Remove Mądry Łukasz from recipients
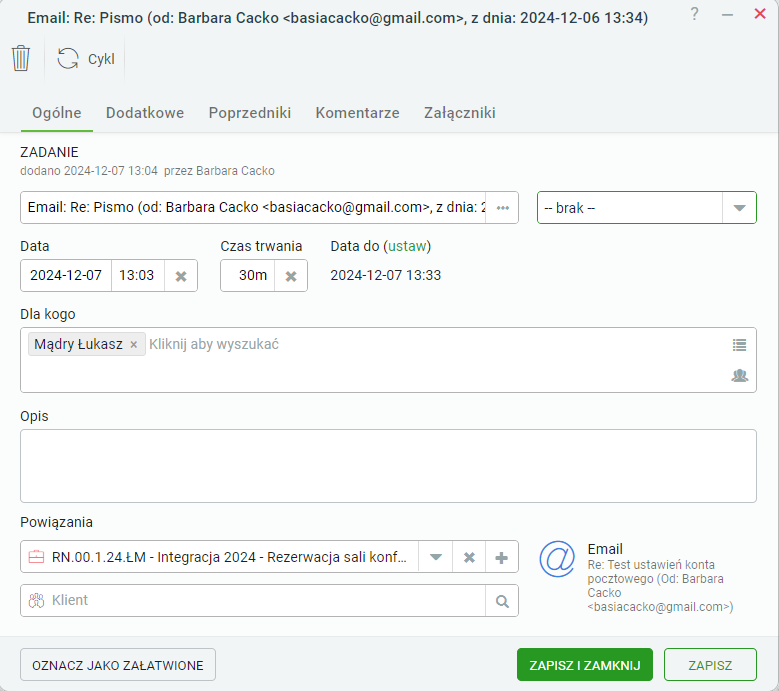The image size is (779, 691). click(x=134, y=345)
